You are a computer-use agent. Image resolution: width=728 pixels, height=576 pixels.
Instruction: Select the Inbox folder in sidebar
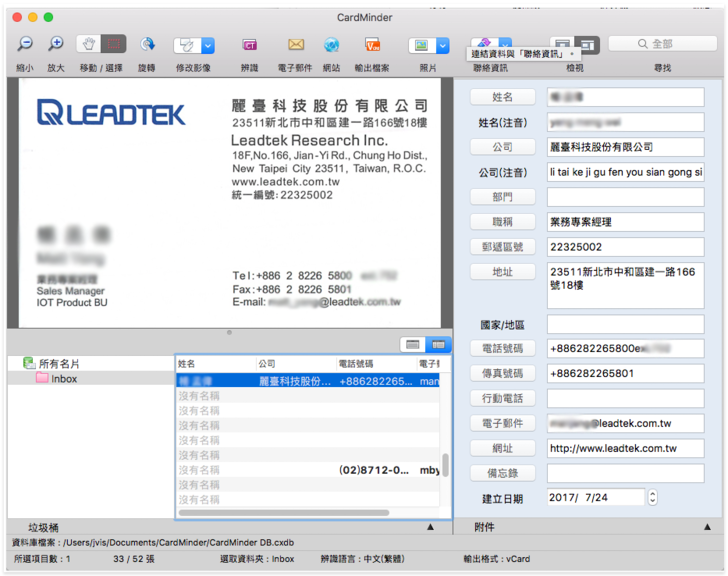coord(64,379)
